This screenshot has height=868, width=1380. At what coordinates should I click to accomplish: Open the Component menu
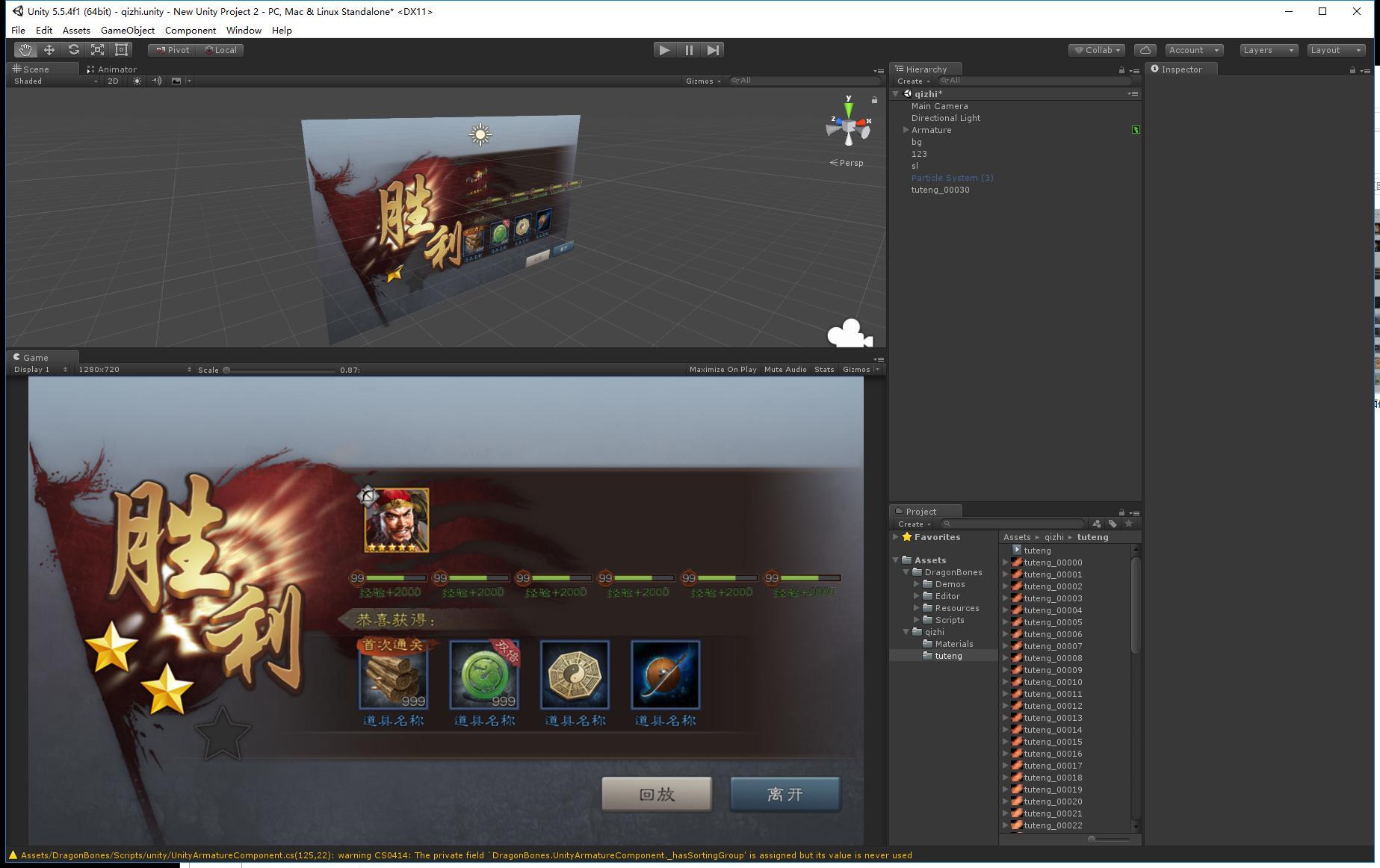pos(191,31)
